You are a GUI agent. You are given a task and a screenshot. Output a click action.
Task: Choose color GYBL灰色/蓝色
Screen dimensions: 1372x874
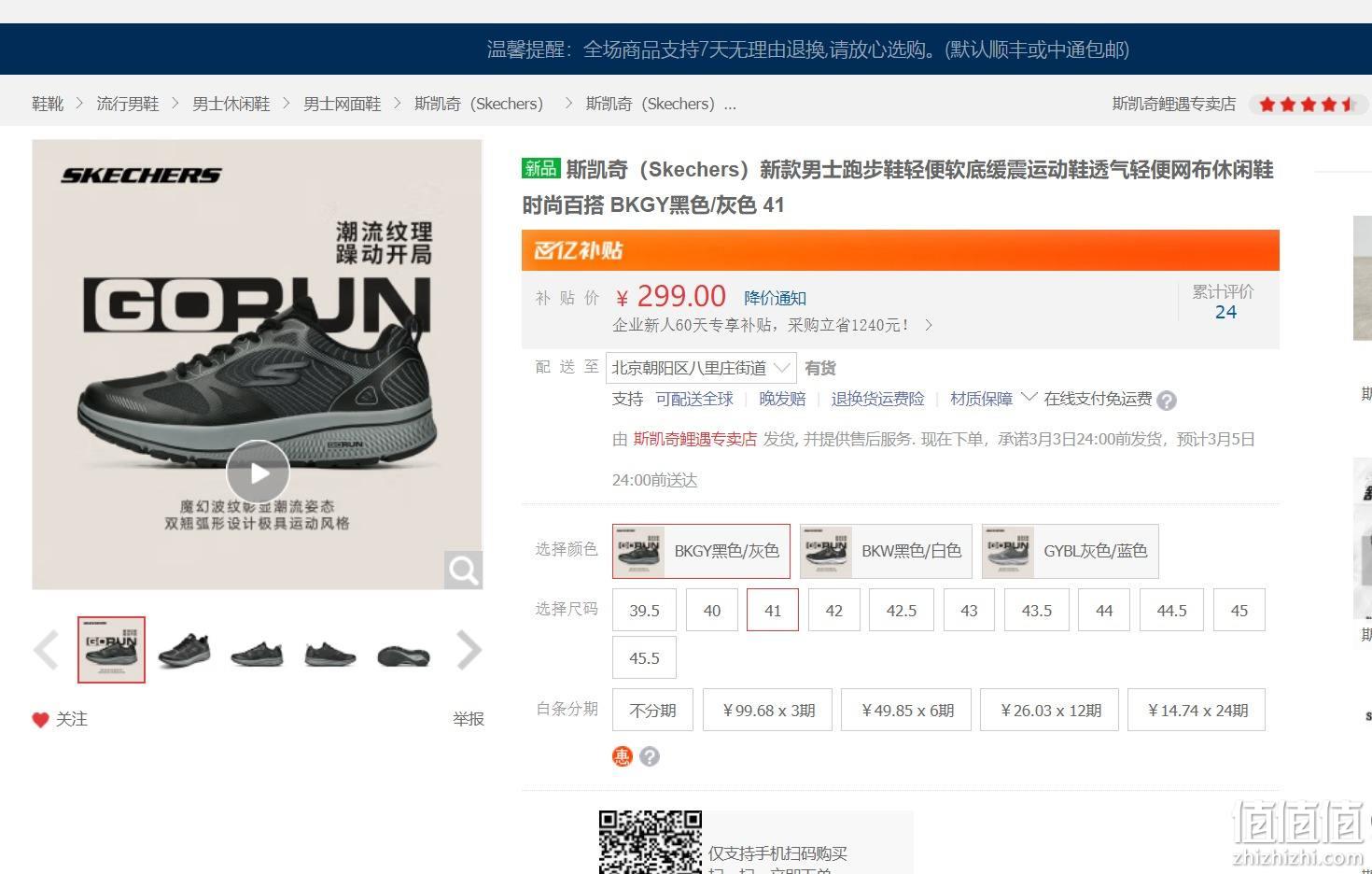pos(1070,551)
